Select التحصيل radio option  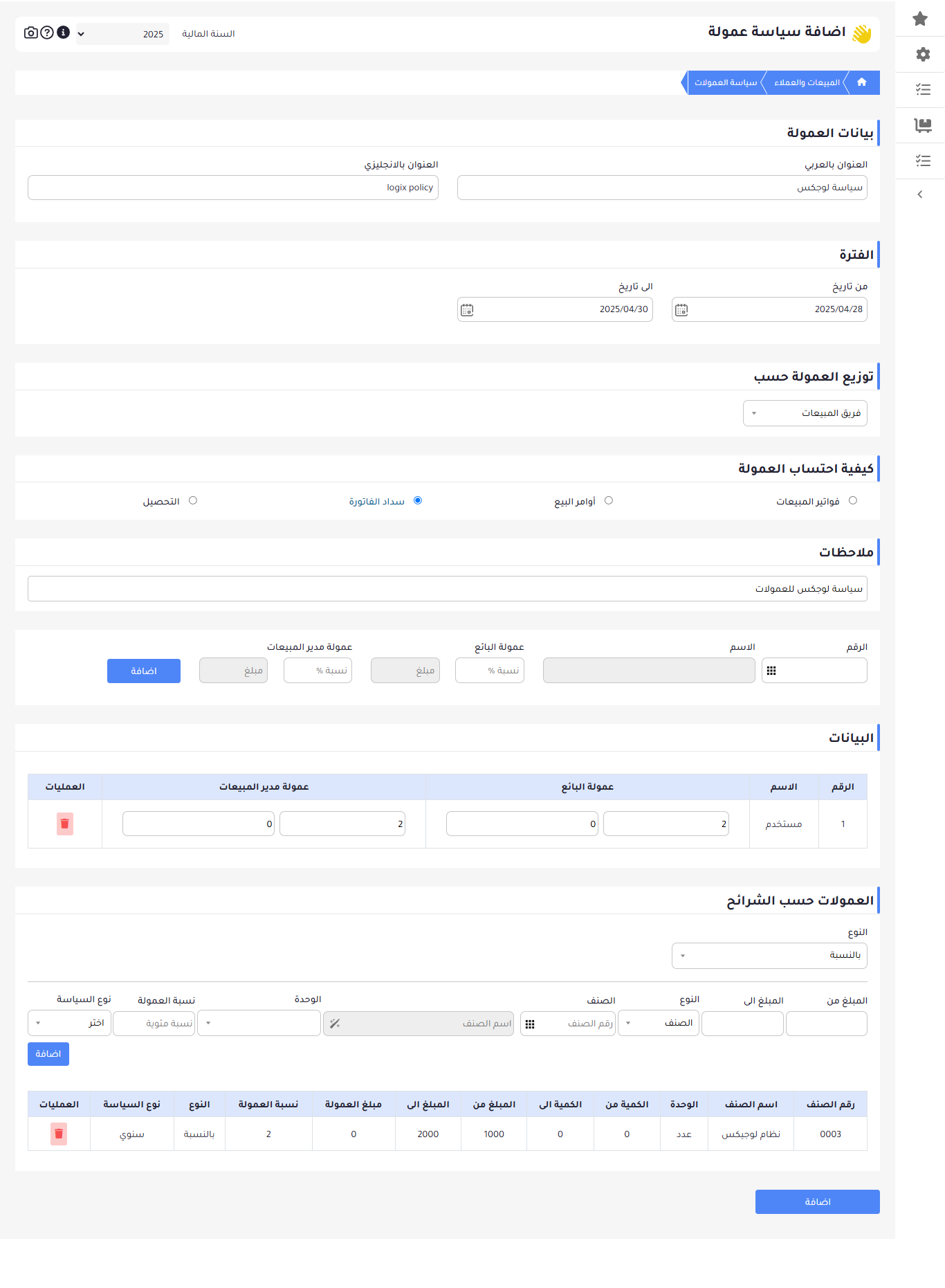193,500
